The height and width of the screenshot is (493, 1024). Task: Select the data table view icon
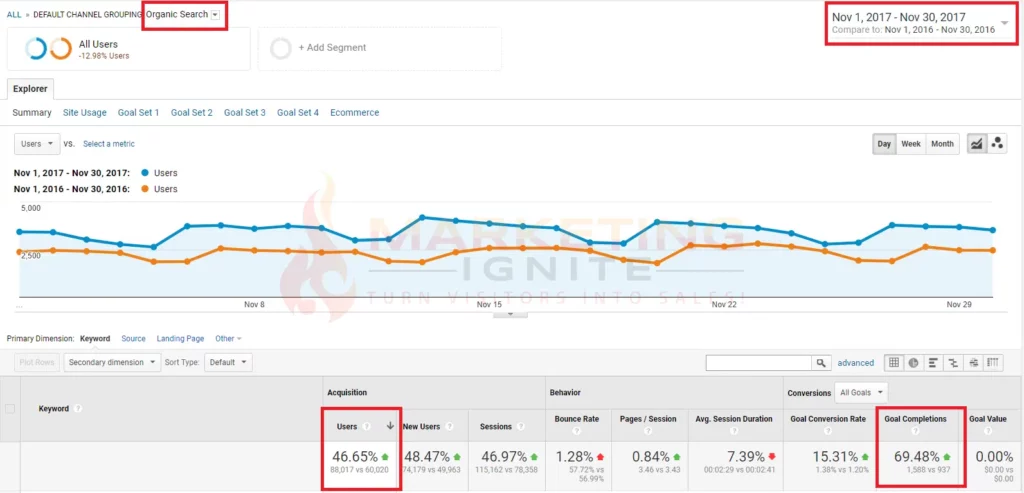pyautogui.click(x=894, y=363)
